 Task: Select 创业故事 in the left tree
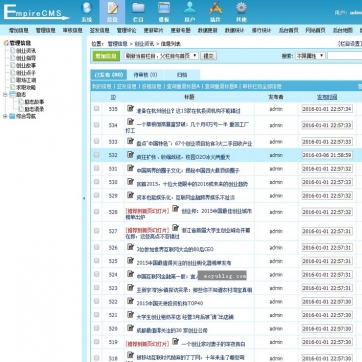[26, 65]
